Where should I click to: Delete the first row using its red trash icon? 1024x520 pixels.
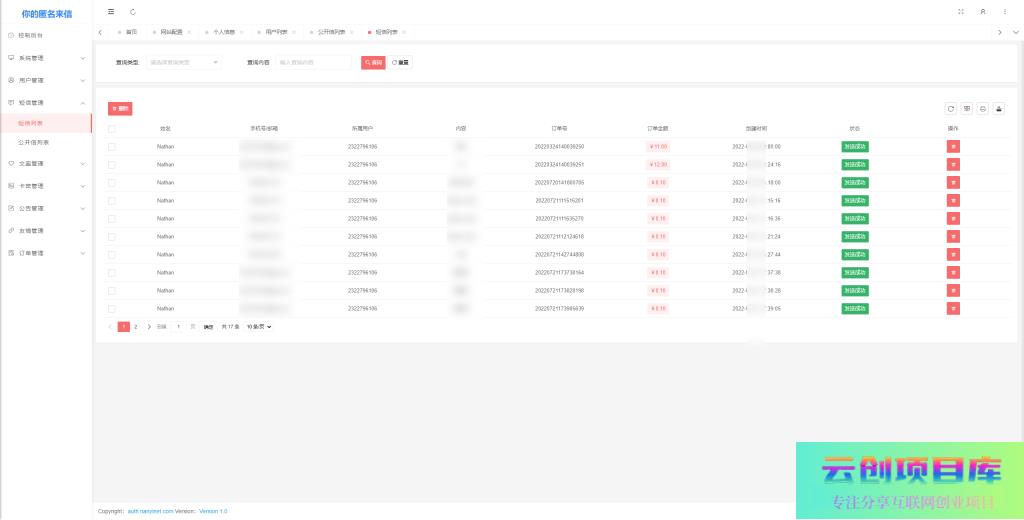click(x=953, y=146)
